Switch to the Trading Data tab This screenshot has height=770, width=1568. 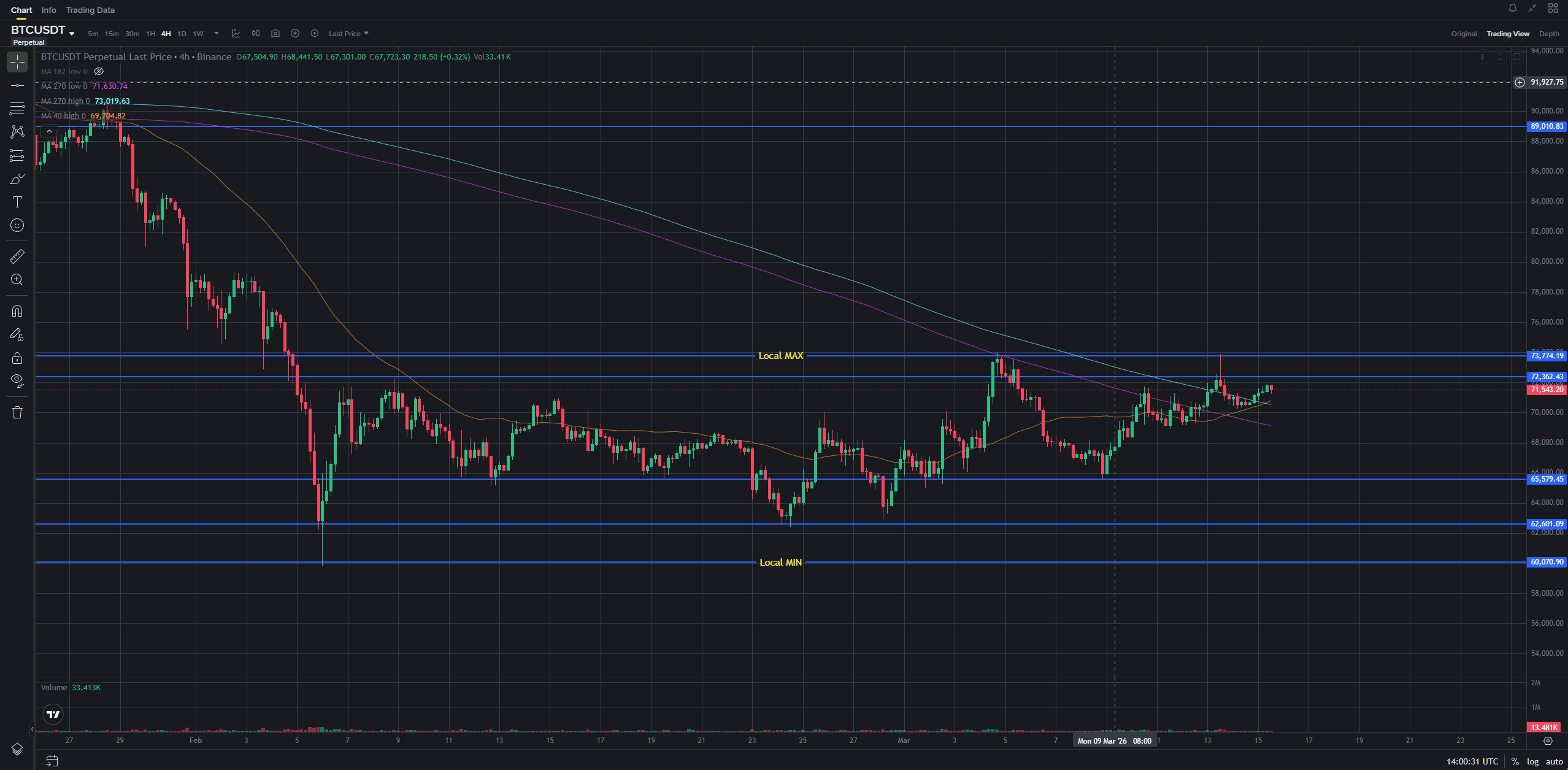90,10
